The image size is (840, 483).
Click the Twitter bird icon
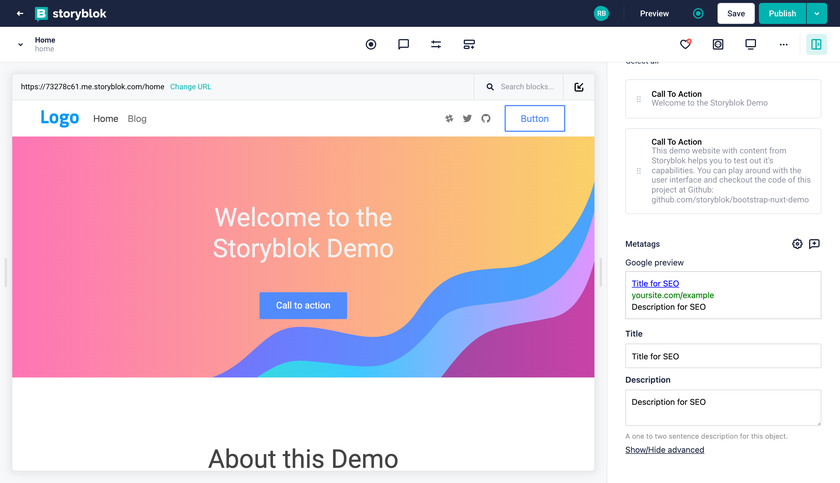pos(467,118)
